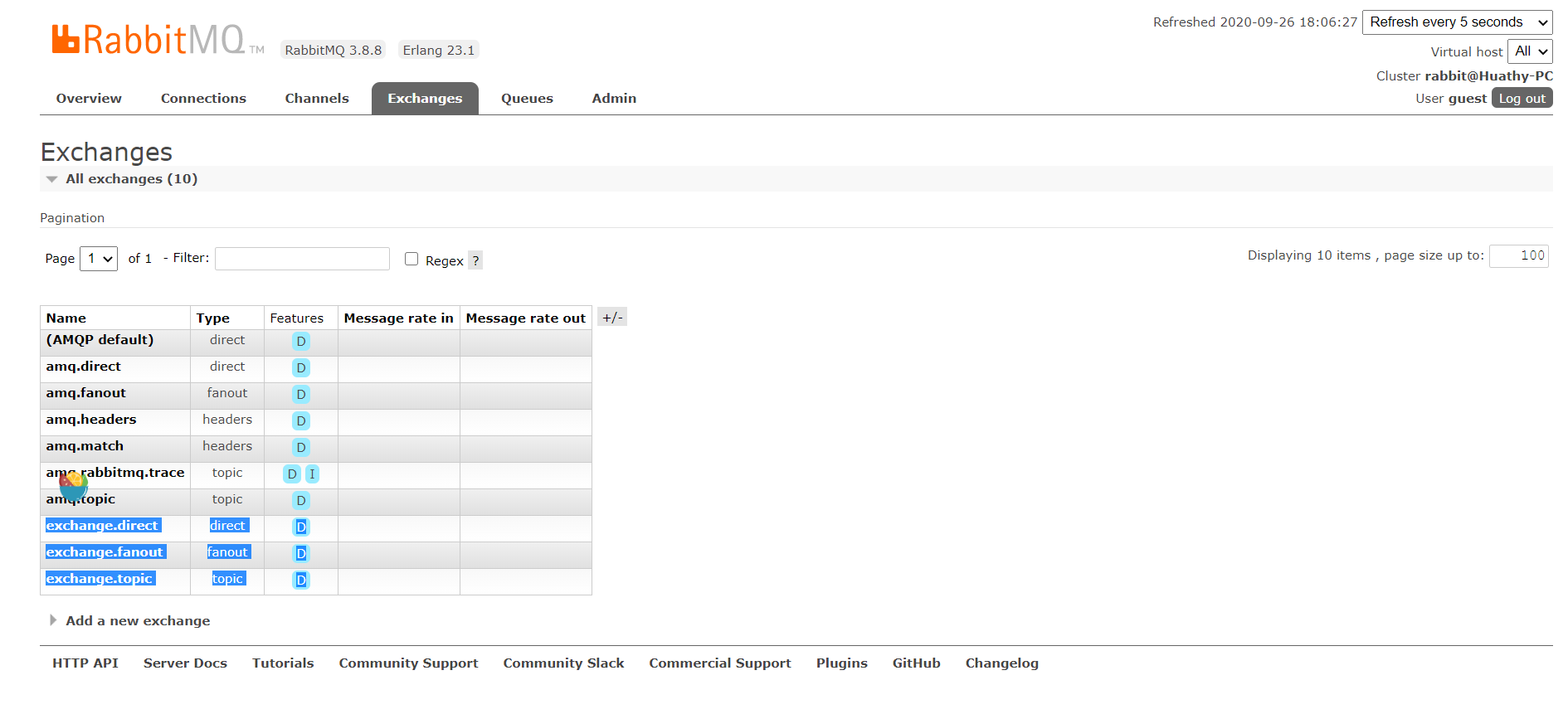Open the Changelog footer link

tap(1002, 663)
